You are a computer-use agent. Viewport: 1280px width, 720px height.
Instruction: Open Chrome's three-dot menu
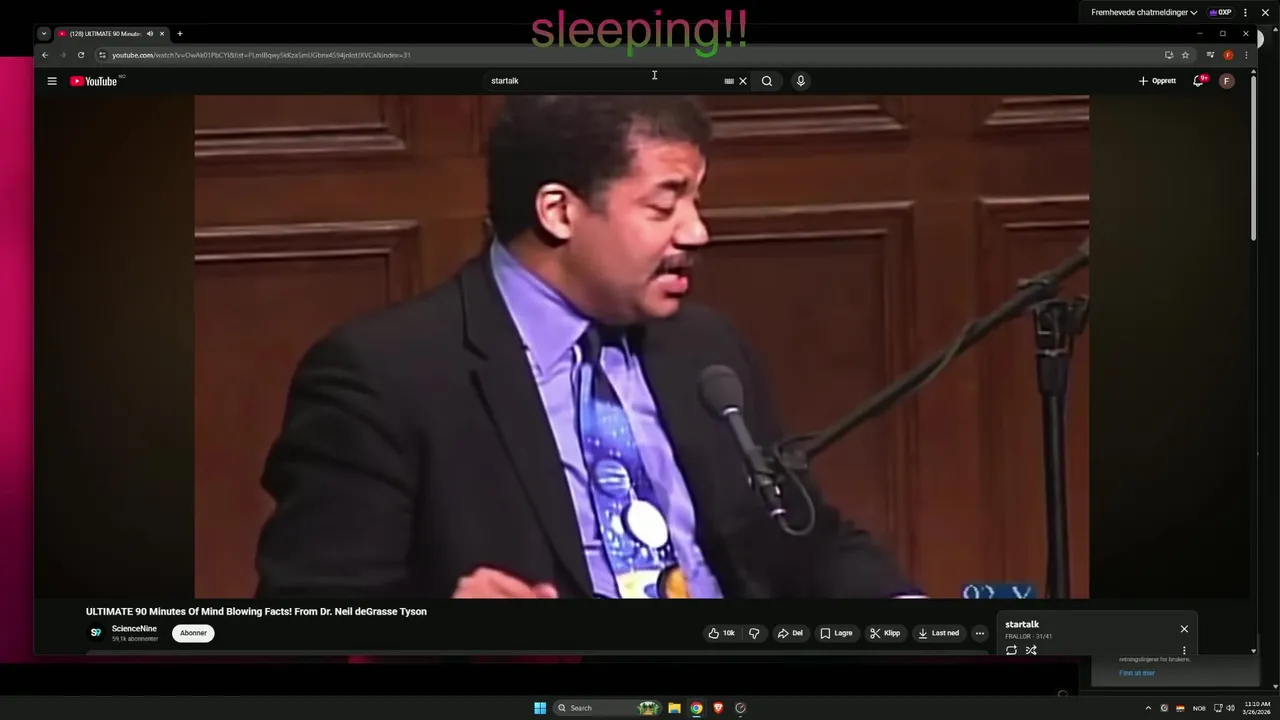[x=1246, y=55]
